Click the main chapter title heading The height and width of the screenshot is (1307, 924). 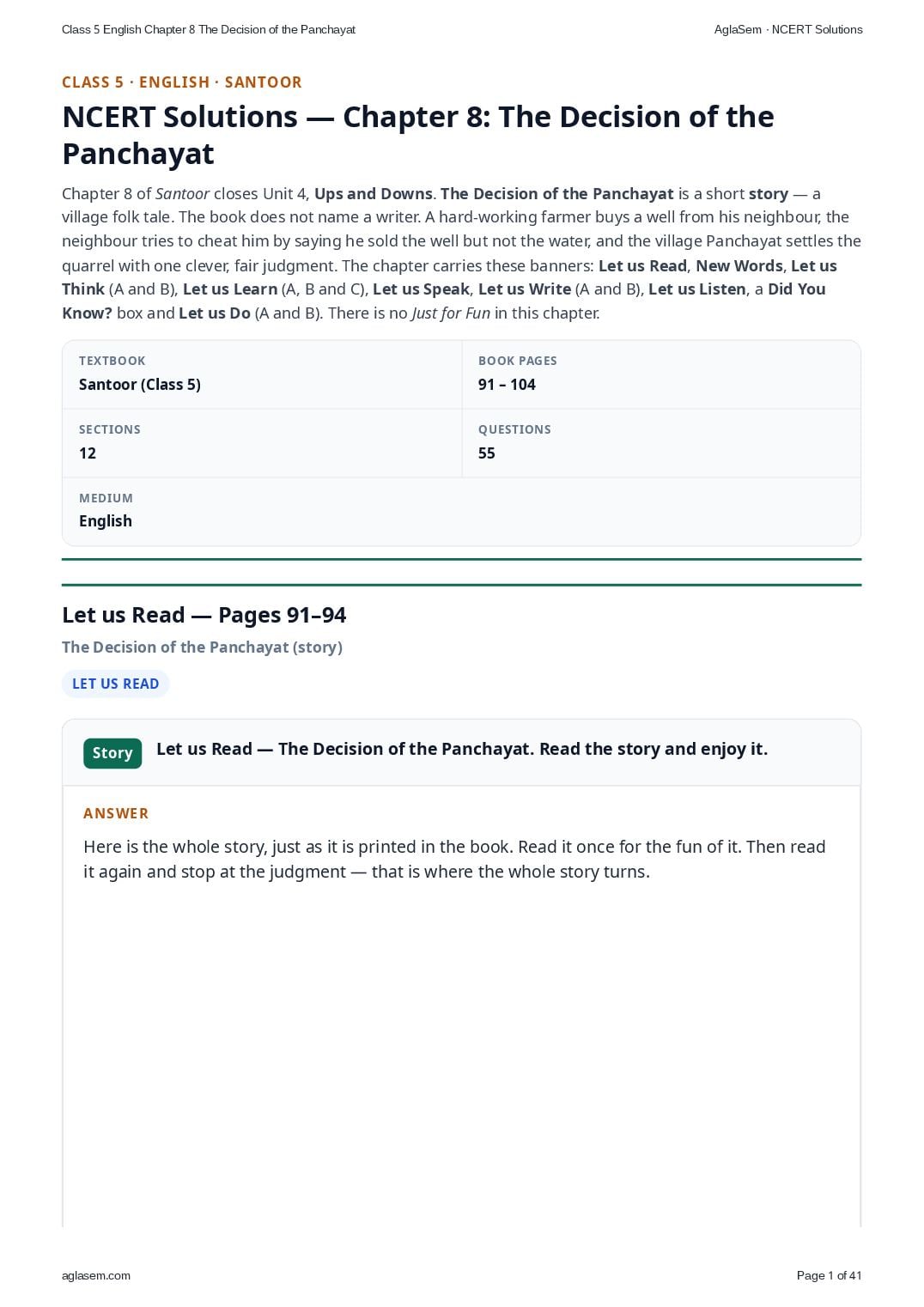click(418, 135)
